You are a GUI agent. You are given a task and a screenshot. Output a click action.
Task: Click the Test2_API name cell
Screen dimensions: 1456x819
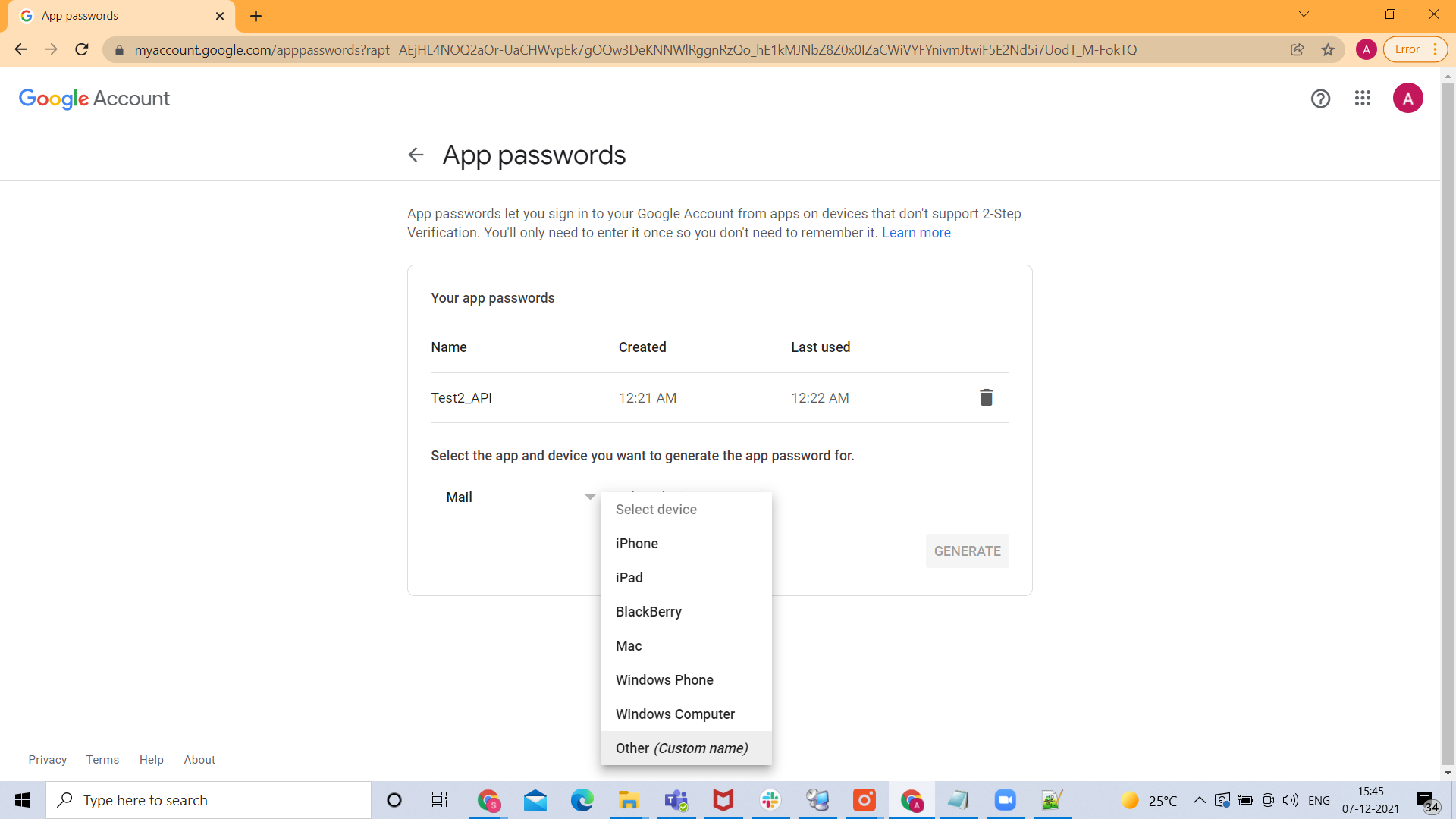tap(461, 398)
